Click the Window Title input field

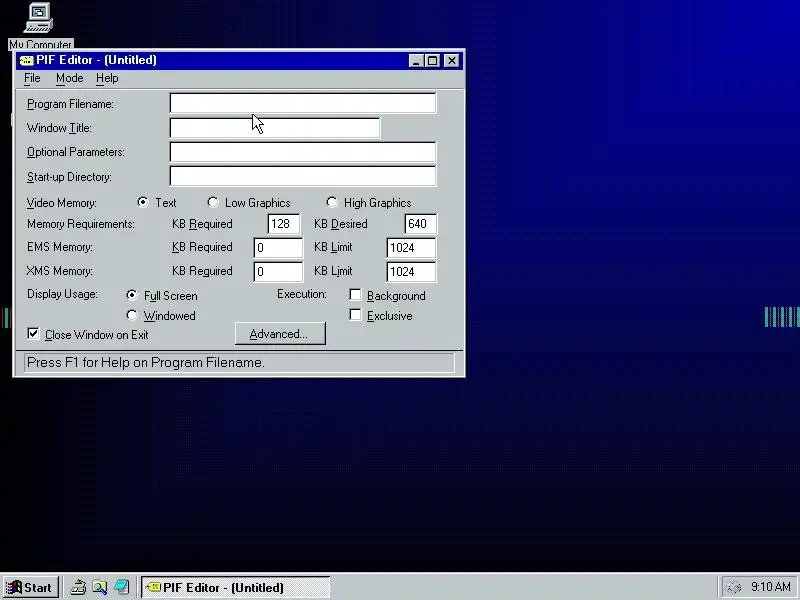click(275, 128)
